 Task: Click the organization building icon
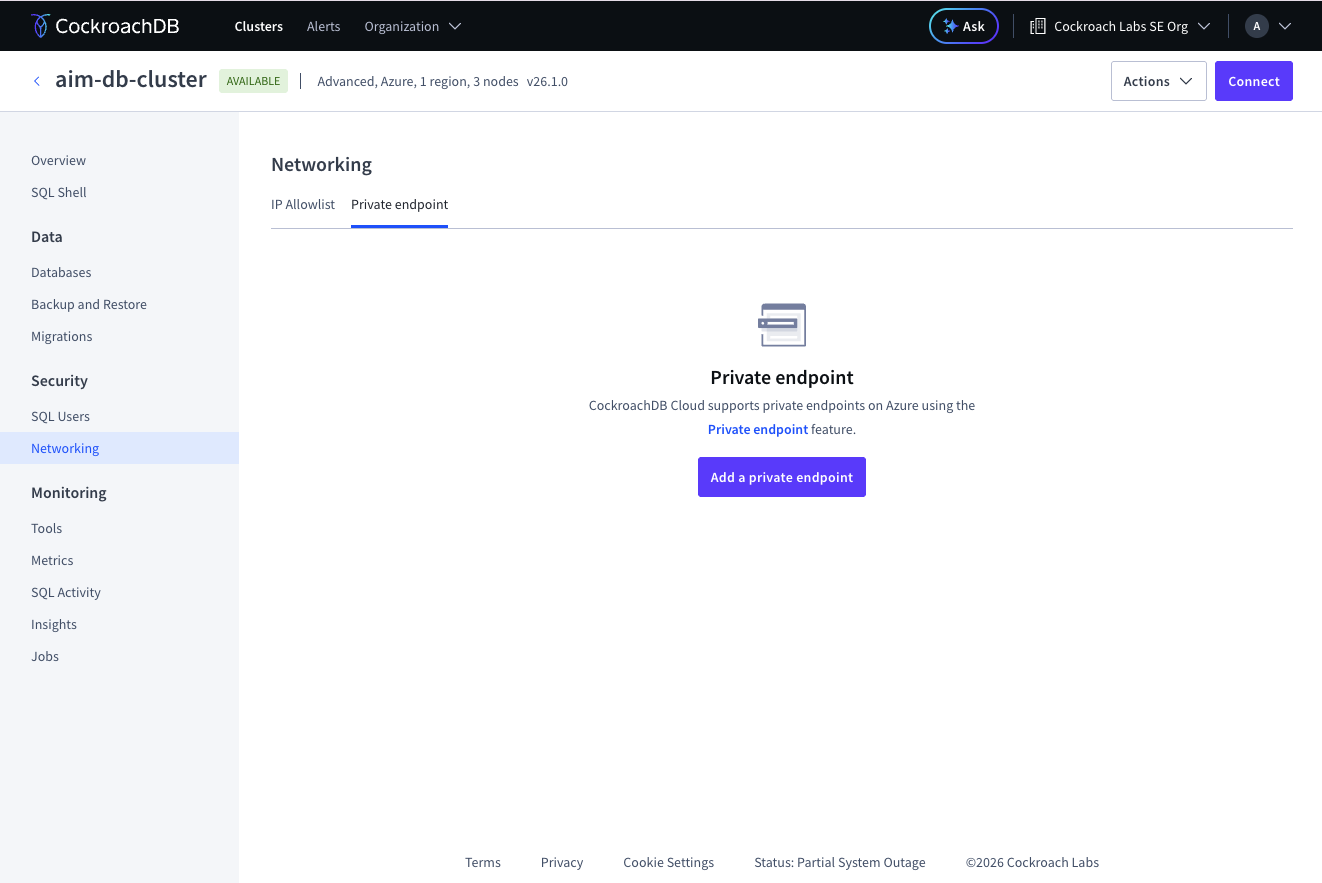pyautogui.click(x=1038, y=26)
